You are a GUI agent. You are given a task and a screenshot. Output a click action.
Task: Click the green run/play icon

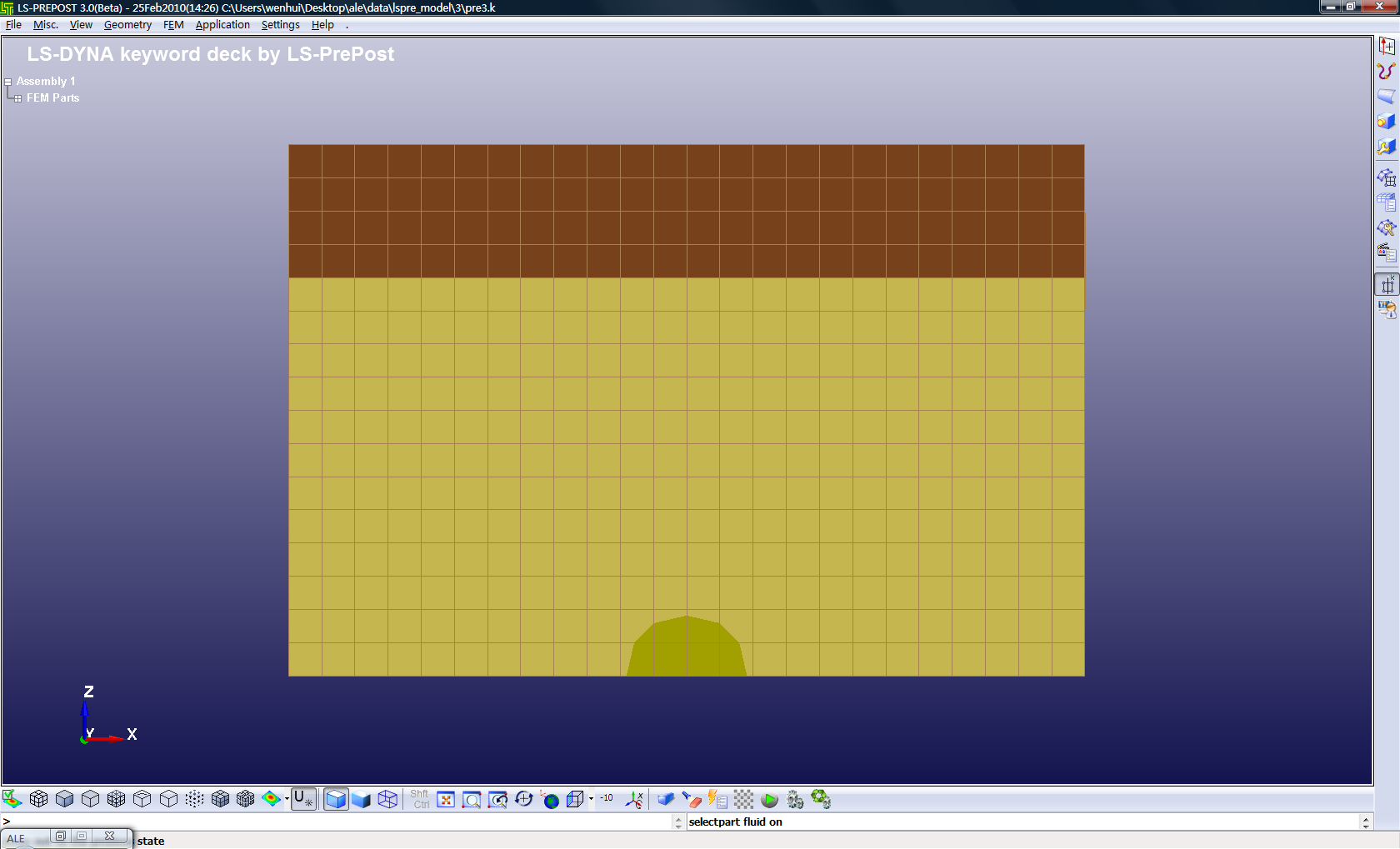(x=769, y=800)
